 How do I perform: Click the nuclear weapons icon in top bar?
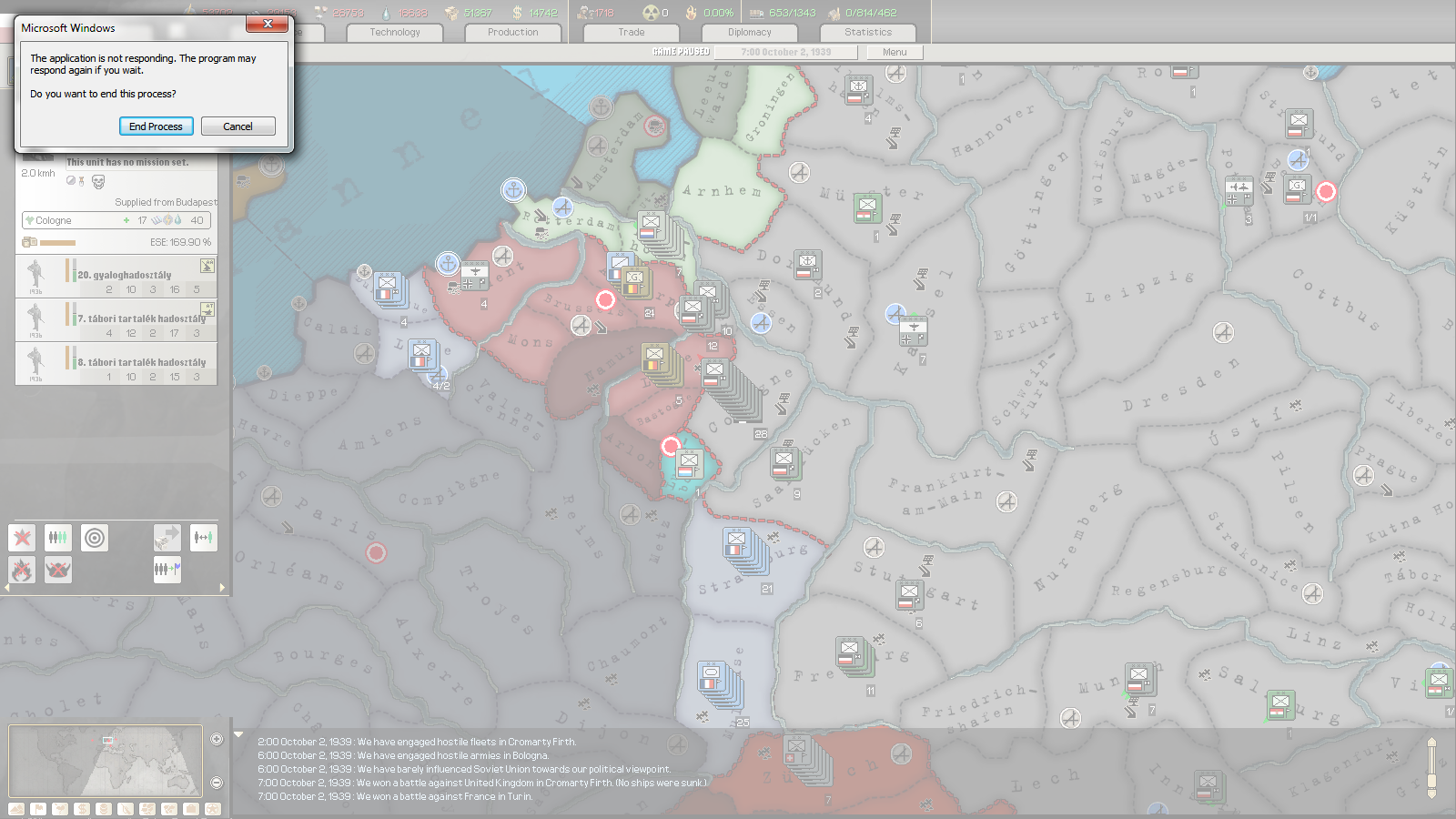(650, 13)
